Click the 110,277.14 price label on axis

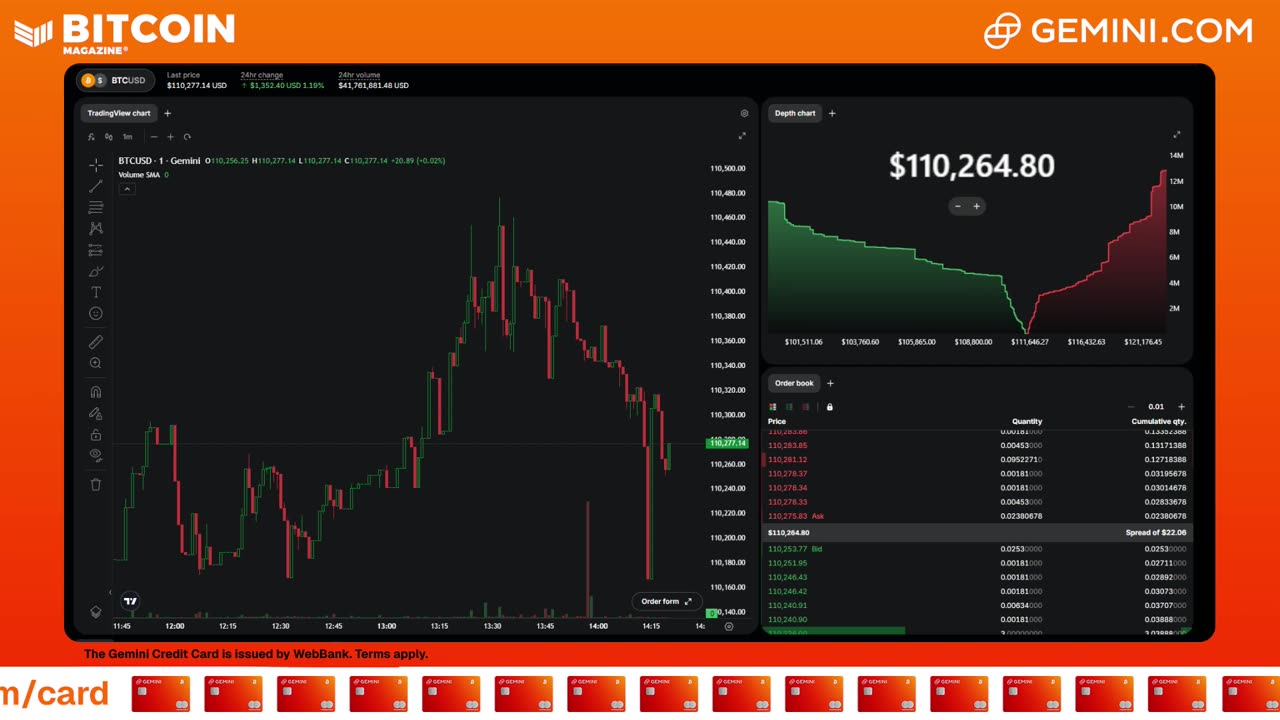[727, 443]
